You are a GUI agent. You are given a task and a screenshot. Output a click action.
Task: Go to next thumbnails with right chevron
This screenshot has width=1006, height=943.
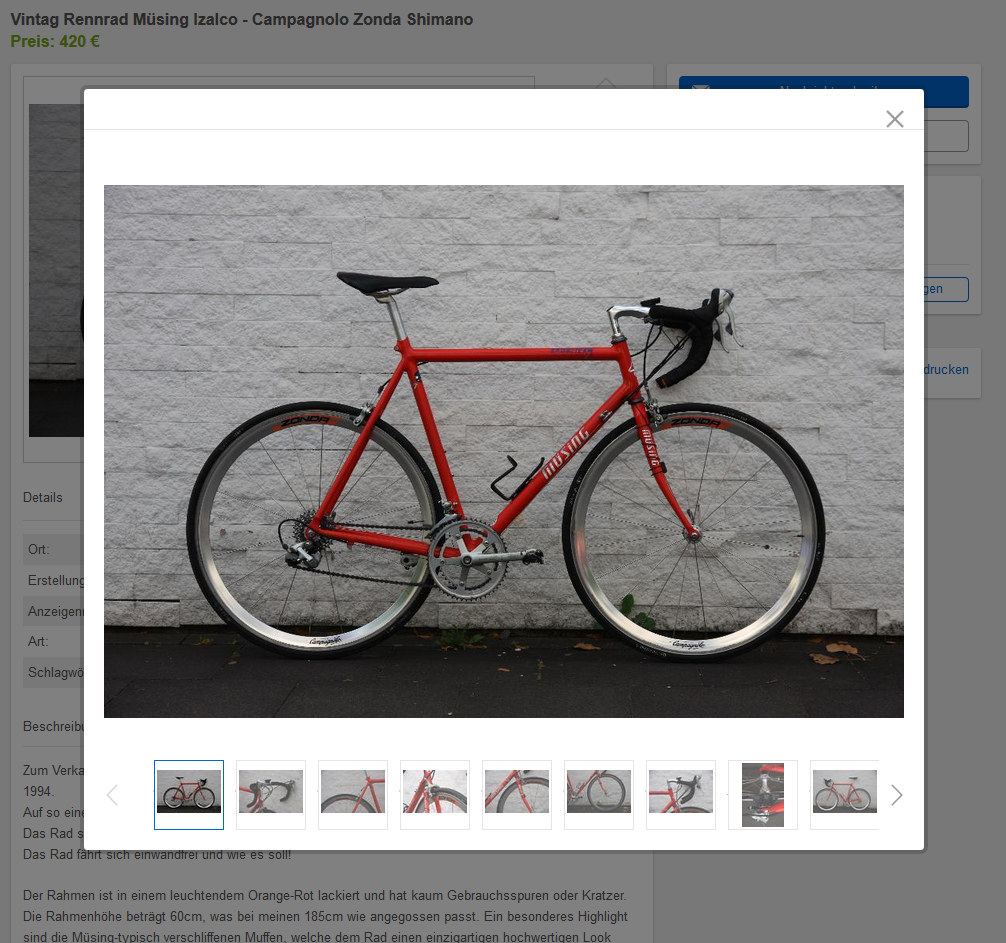click(896, 795)
